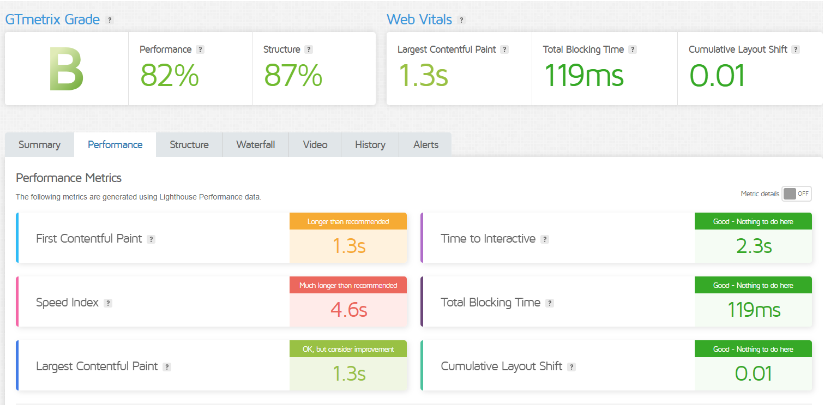
Task: Click the 'Longer than recommended' orange label
Action: tap(349, 221)
